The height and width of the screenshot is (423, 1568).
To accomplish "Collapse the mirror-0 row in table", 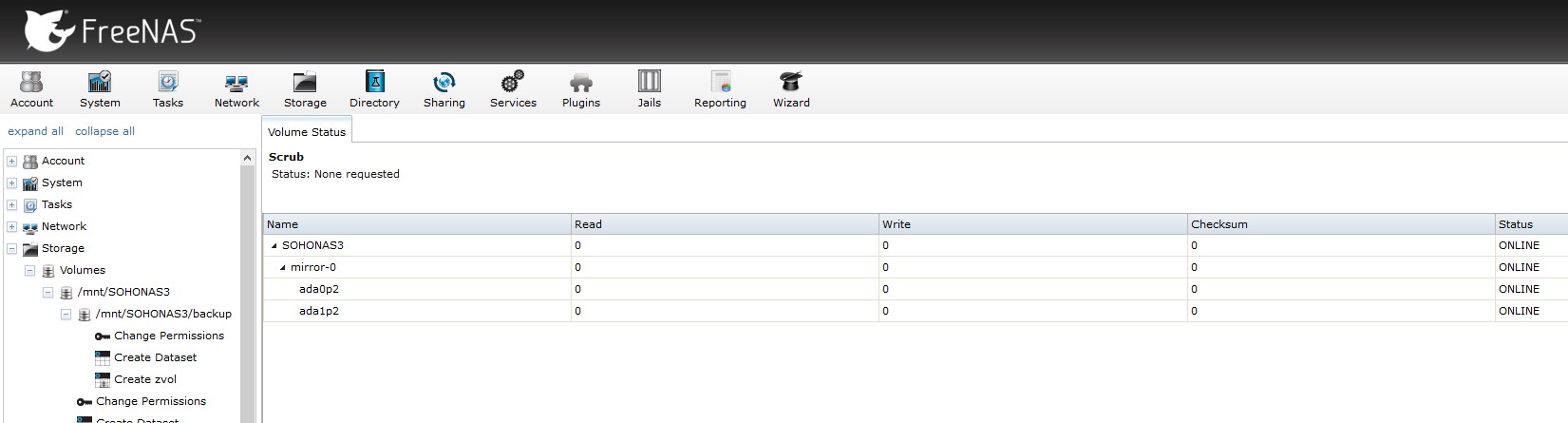I will click(x=283, y=268).
